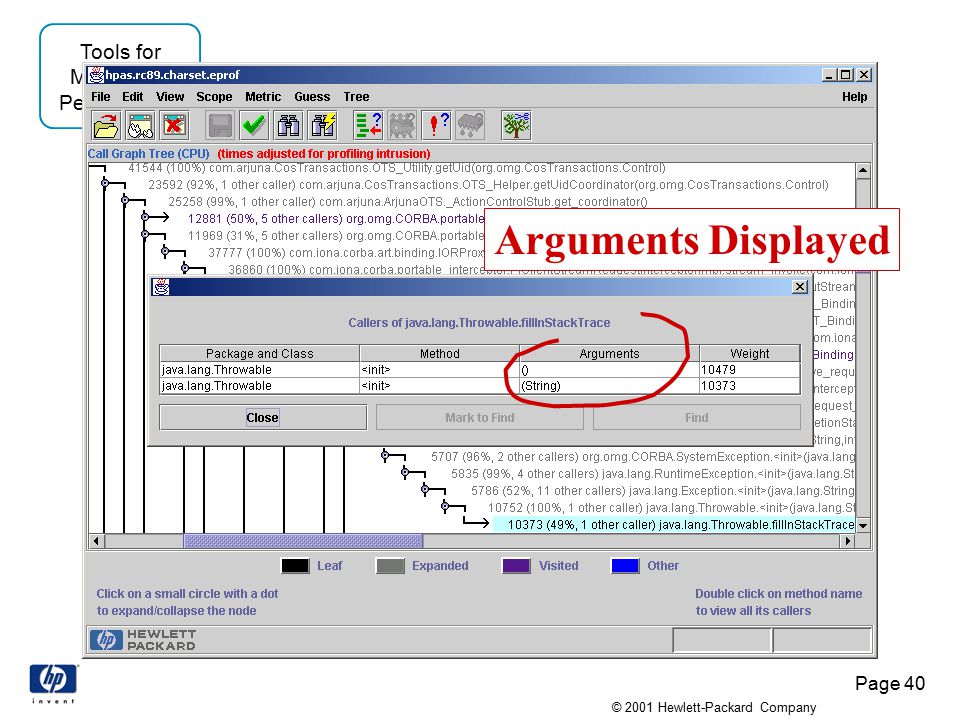Click the window with footprints toolbar icon
This screenshot has width=960, height=720.
pos(140,126)
